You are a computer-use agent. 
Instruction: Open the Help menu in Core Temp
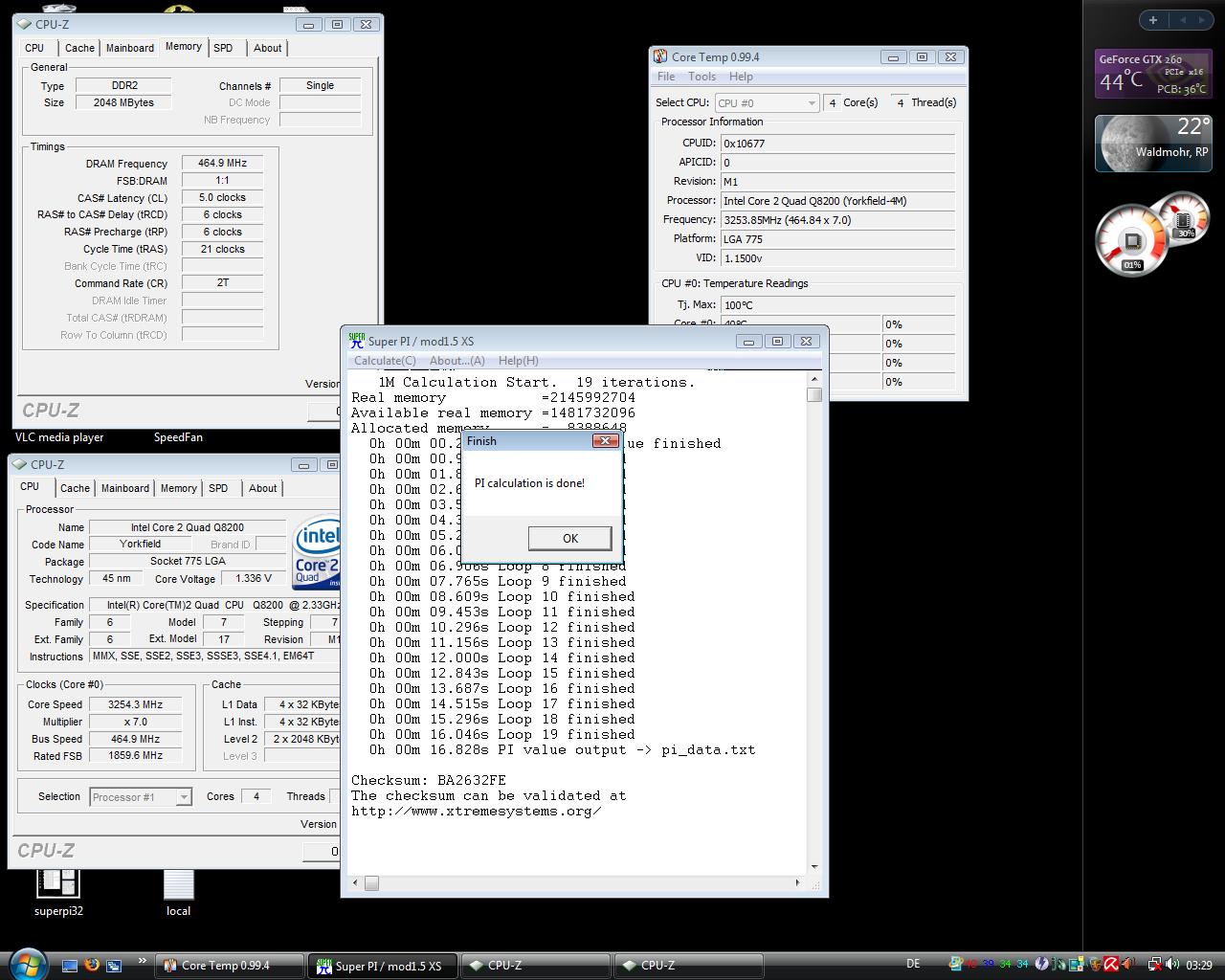click(x=741, y=77)
